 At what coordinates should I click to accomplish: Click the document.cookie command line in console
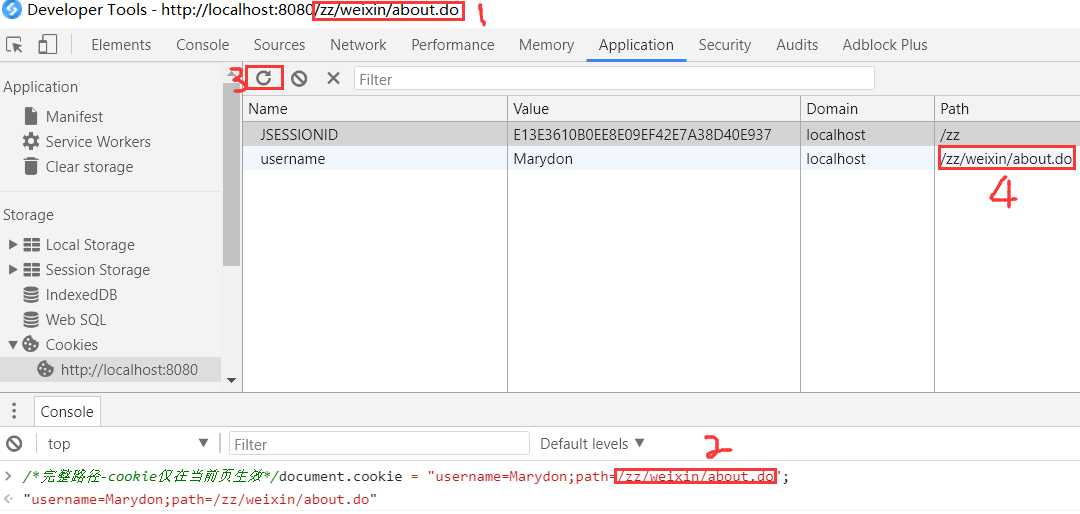click(406, 476)
